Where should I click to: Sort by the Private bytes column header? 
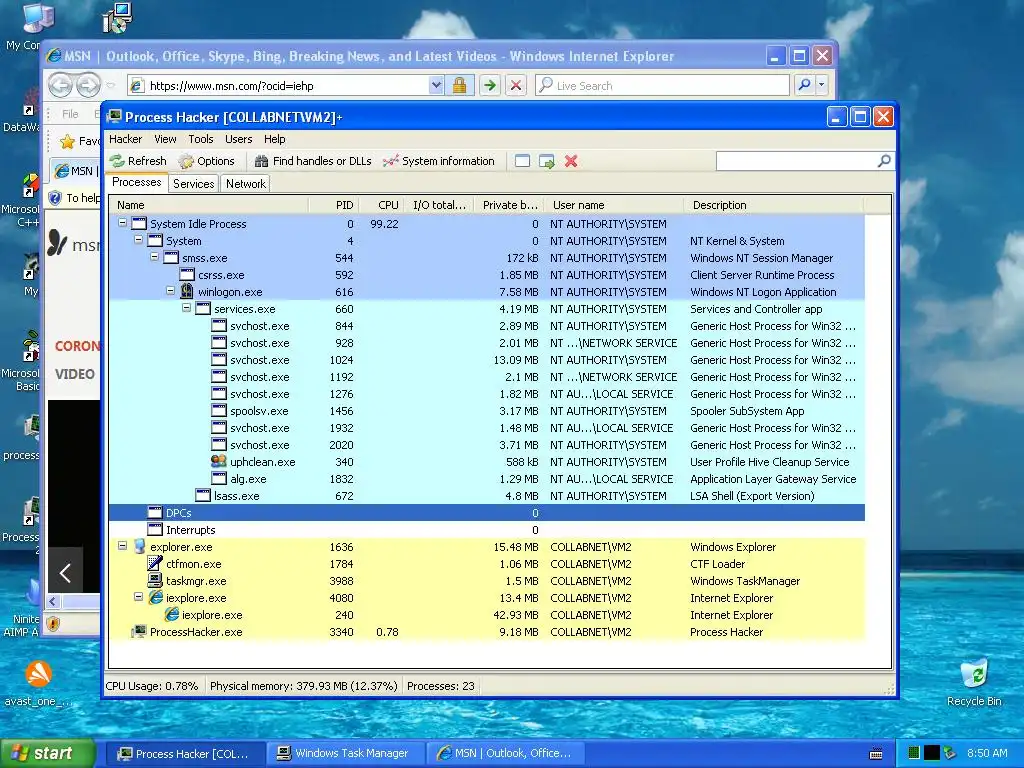pos(509,205)
